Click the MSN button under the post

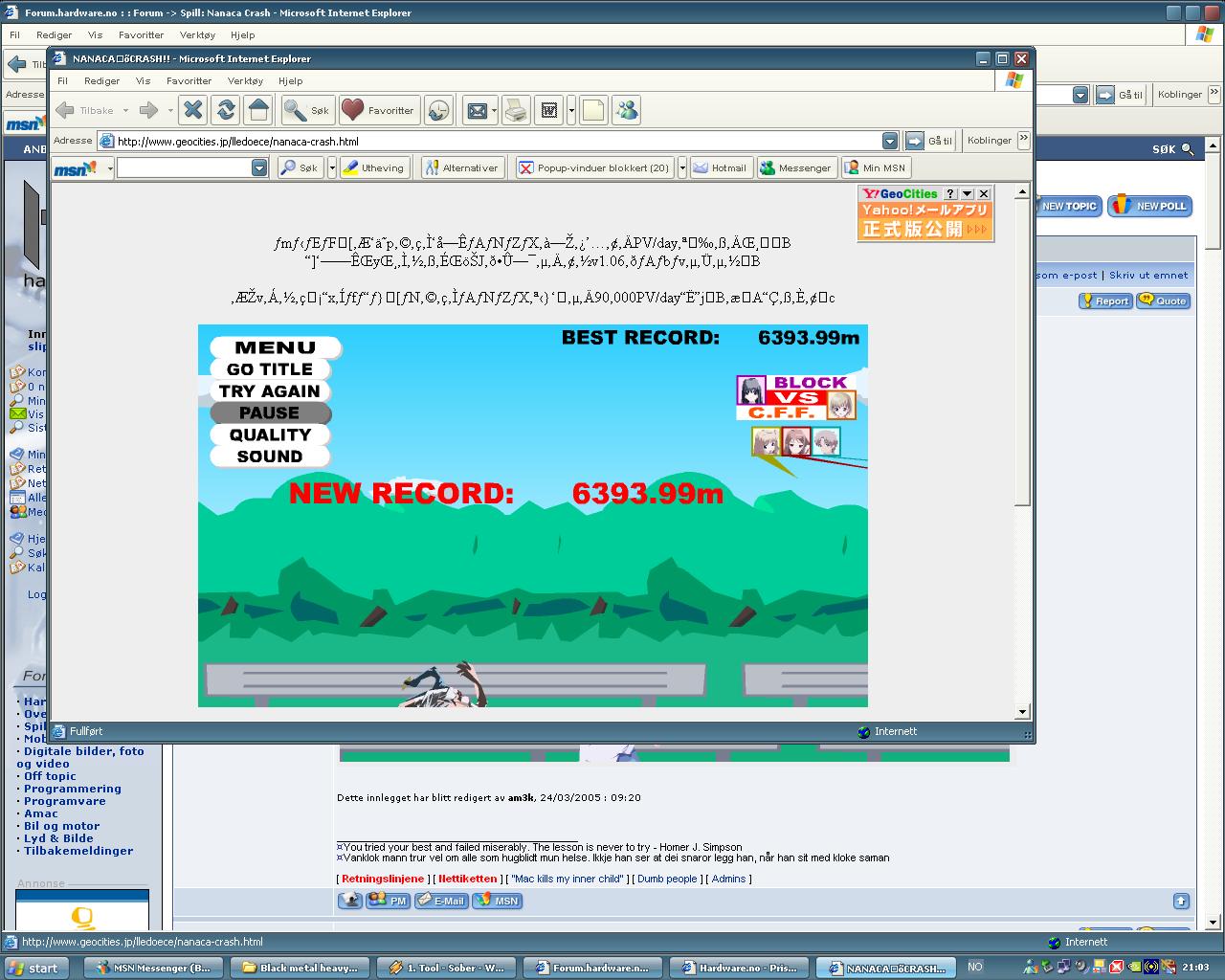pyautogui.click(x=498, y=901)
